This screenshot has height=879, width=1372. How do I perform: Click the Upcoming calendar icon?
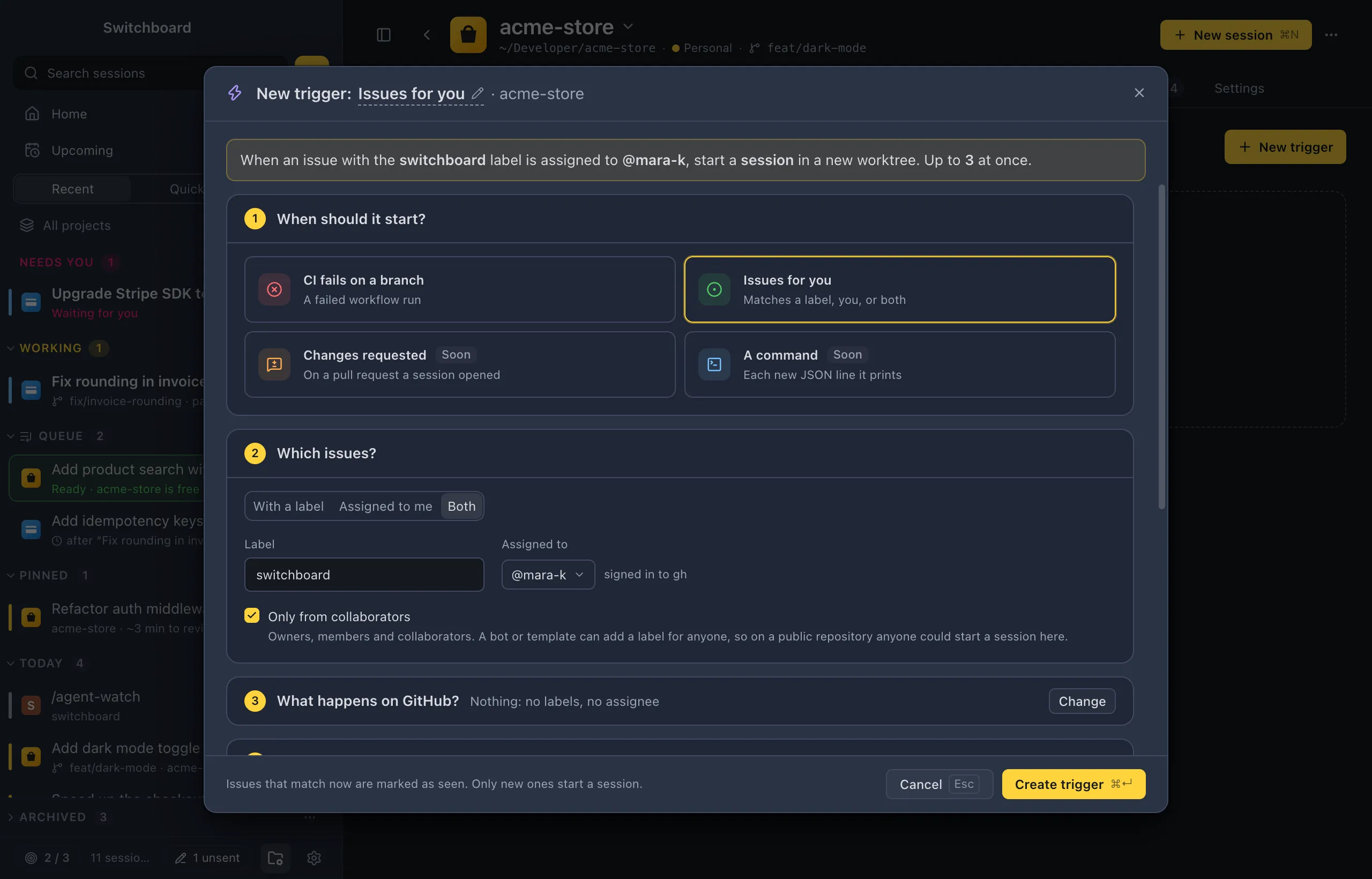coord(32,150)
